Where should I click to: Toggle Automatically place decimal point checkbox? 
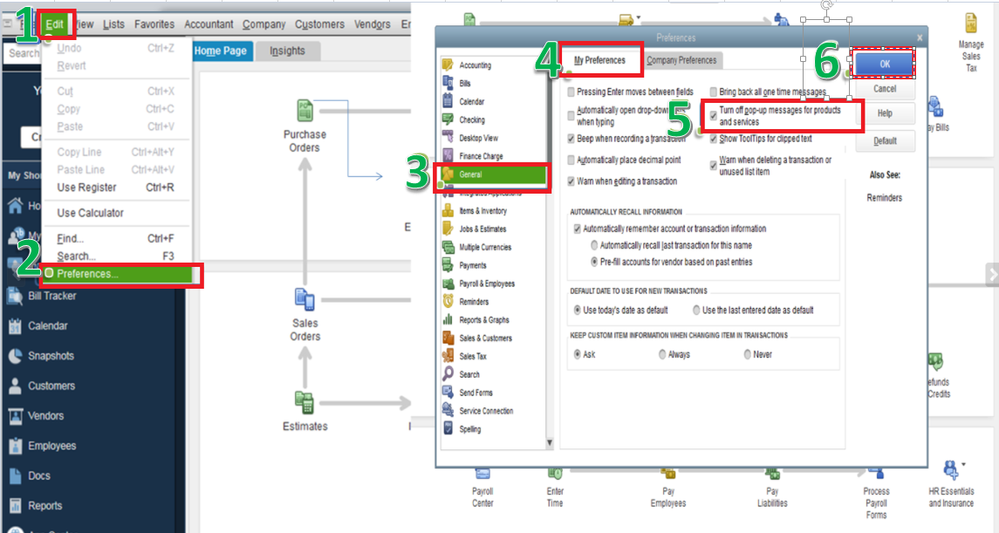click(x=571, y=160)
